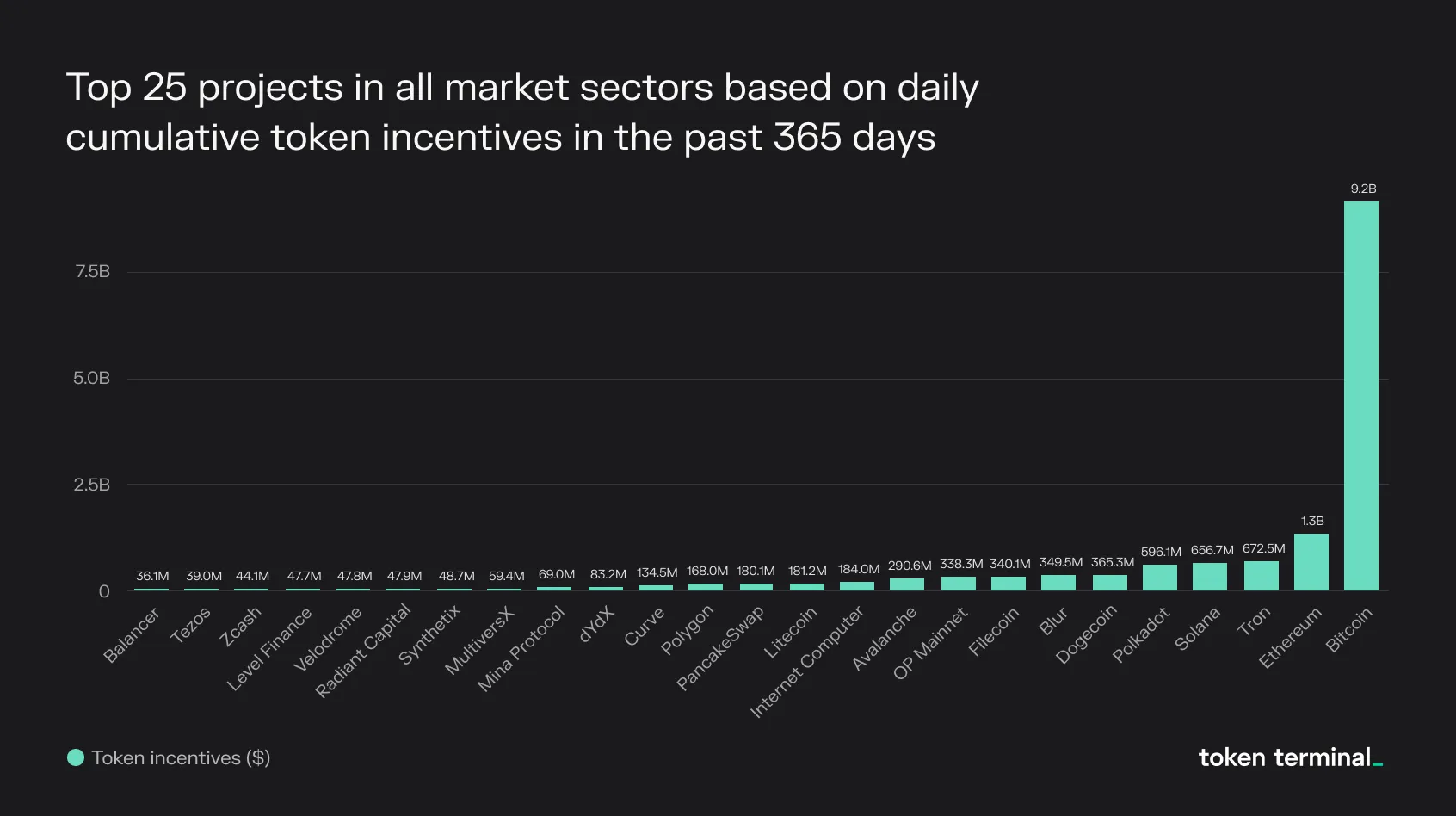The image size is (1456, 816).
Task: Click the Balancer axis label
Action: (132, 635)
